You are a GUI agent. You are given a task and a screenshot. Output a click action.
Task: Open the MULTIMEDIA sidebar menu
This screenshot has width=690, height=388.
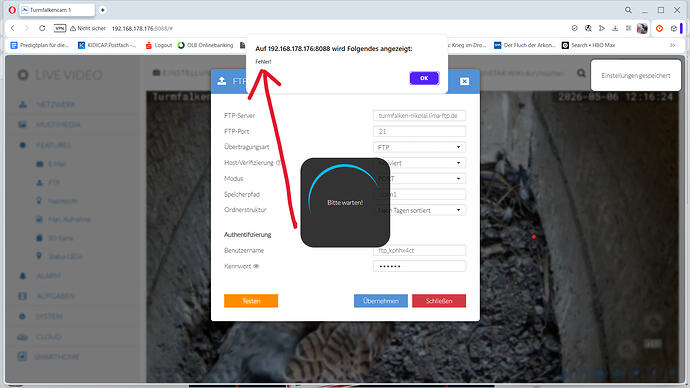click(x=58, y=125)
